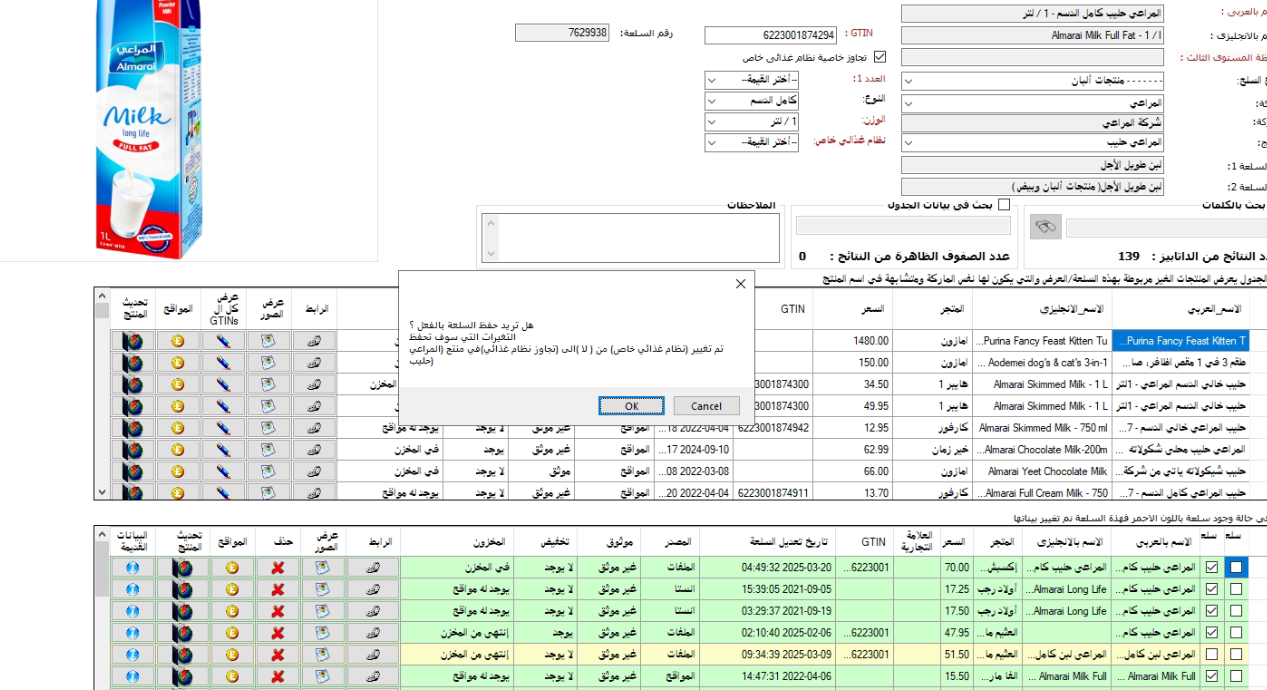This screenshot has width=1267, height=690.
Task: Click the GTIN number input field
Action: pos(770,36)
